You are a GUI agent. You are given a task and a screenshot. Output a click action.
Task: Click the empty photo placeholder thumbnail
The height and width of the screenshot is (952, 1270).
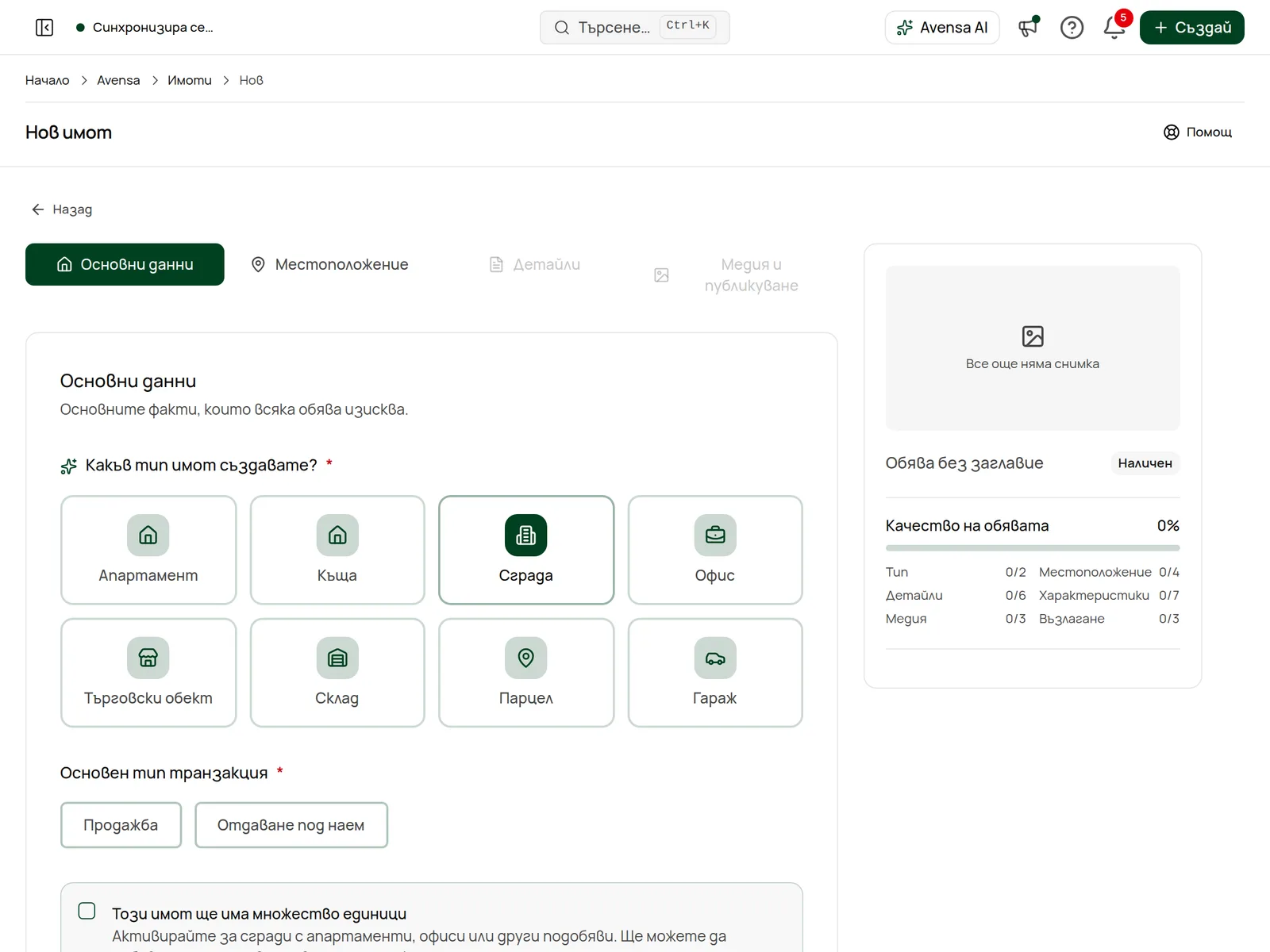tap(1033, 348)
